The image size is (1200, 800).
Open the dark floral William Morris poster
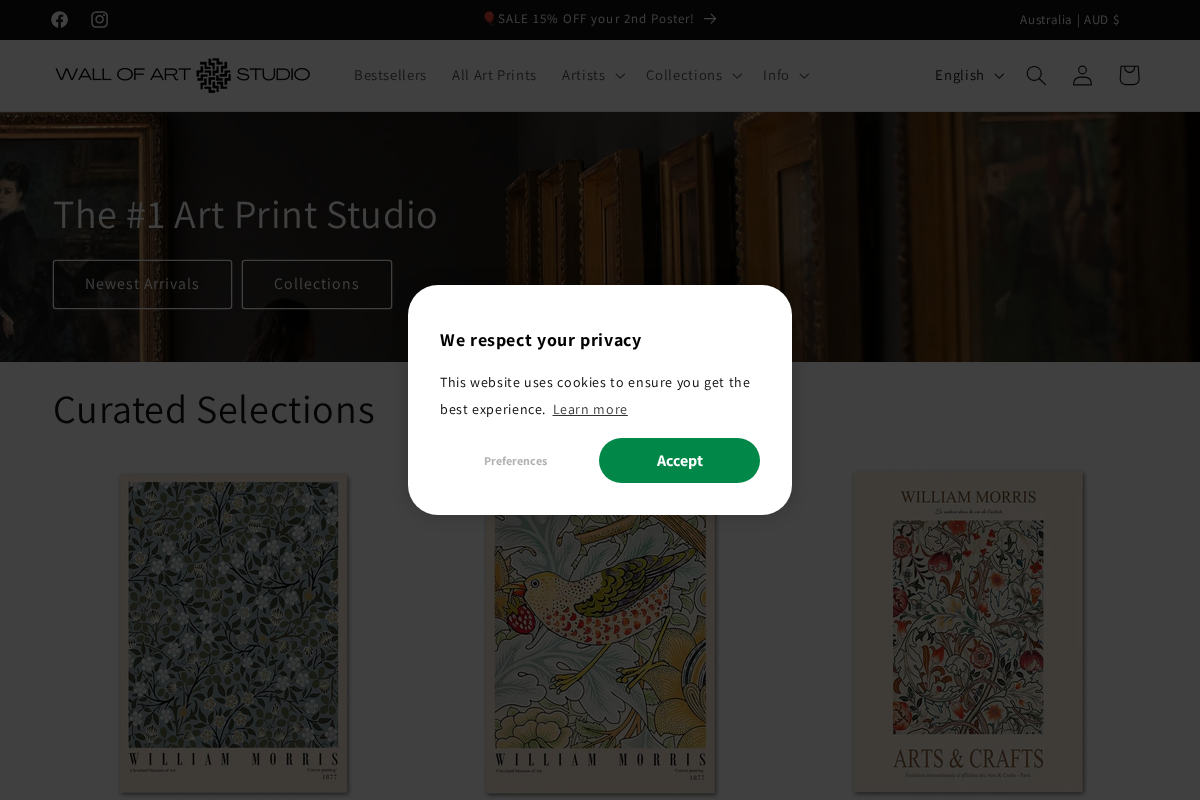[233, 633]
